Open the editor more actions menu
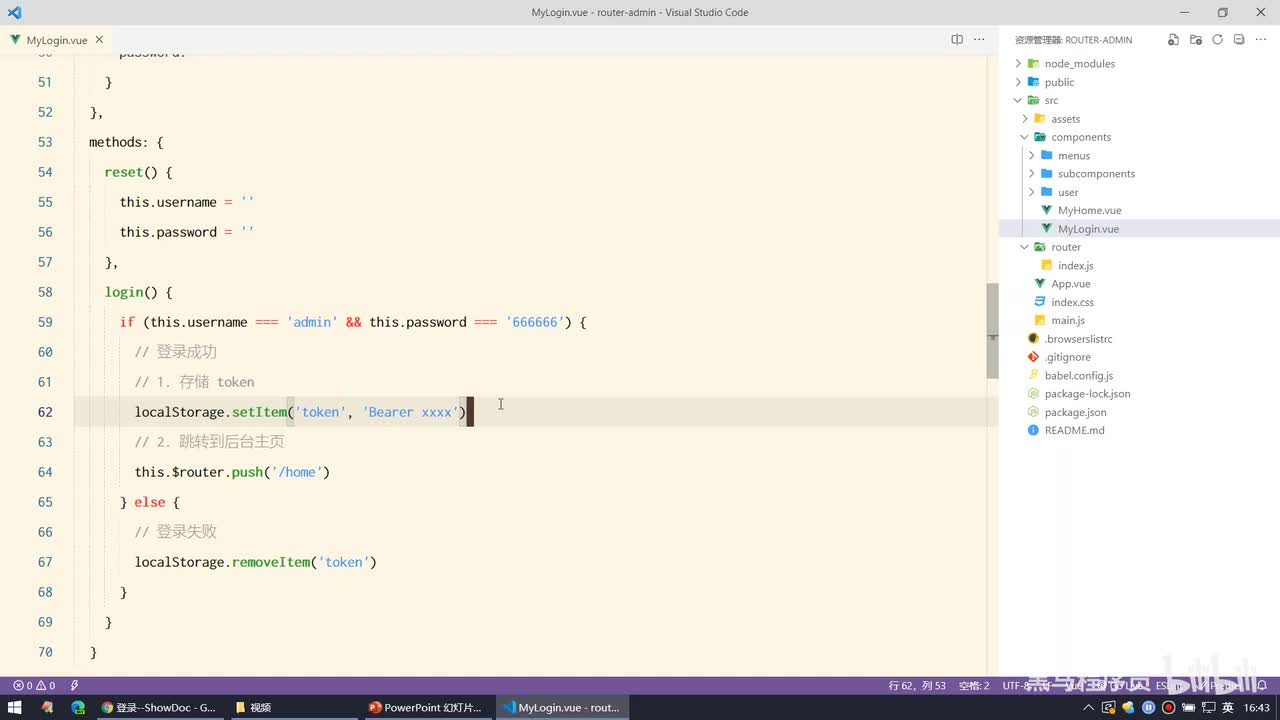Image resolution: width=1280 pixels, height=720 pixels. 981,40
